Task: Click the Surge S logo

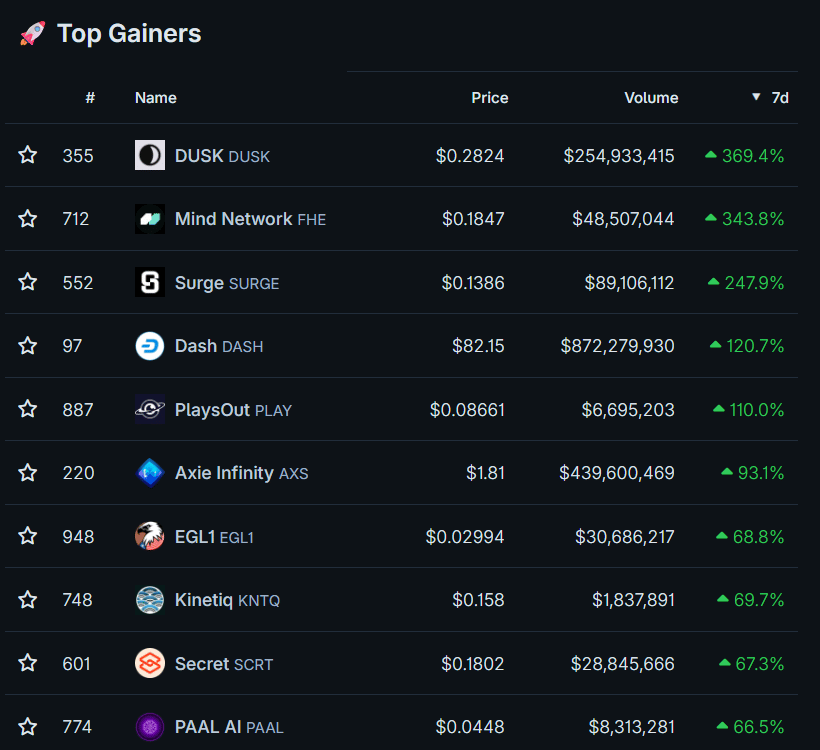Action: (x=150, y=282)
